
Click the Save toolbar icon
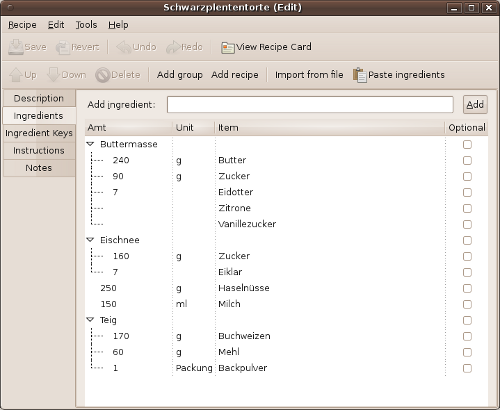click(15, 47)
